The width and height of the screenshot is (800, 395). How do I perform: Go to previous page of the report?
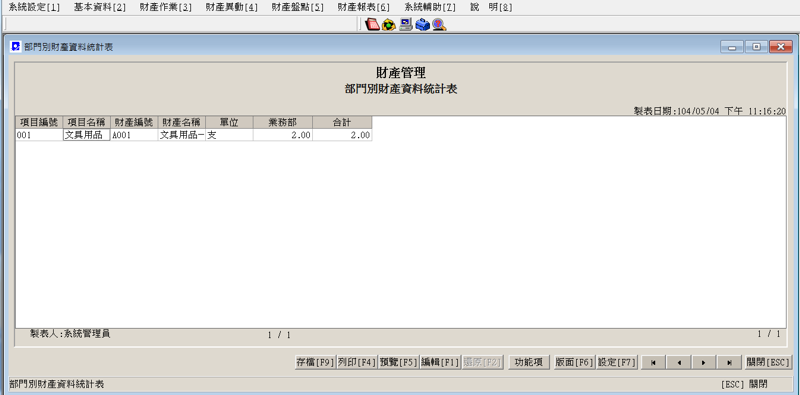tap(679, 362)
